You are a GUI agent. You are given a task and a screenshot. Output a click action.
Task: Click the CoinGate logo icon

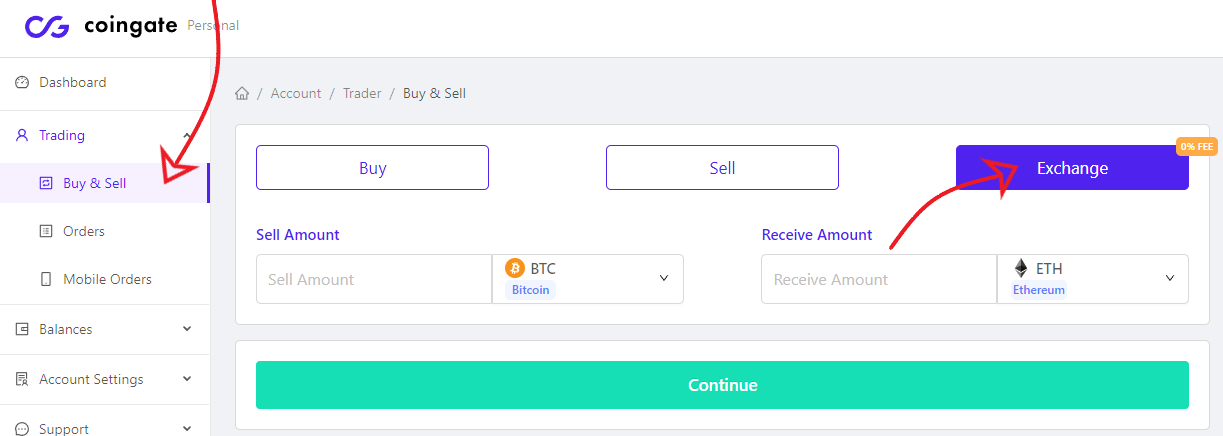47,26
